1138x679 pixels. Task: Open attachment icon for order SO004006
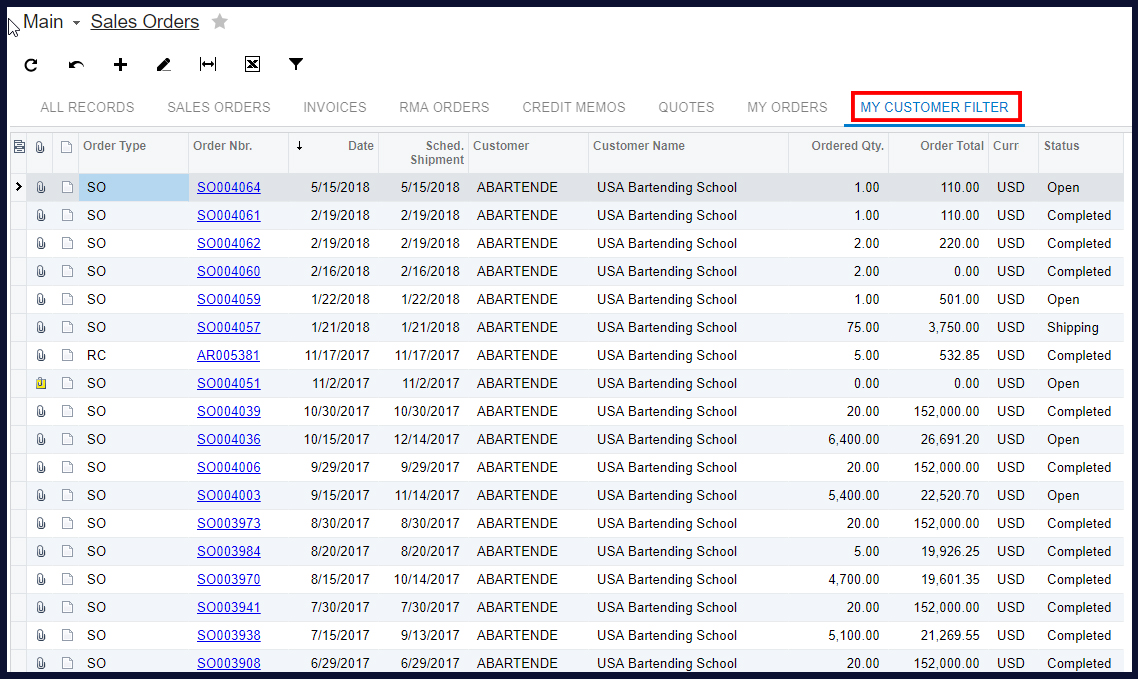point(41,467)
